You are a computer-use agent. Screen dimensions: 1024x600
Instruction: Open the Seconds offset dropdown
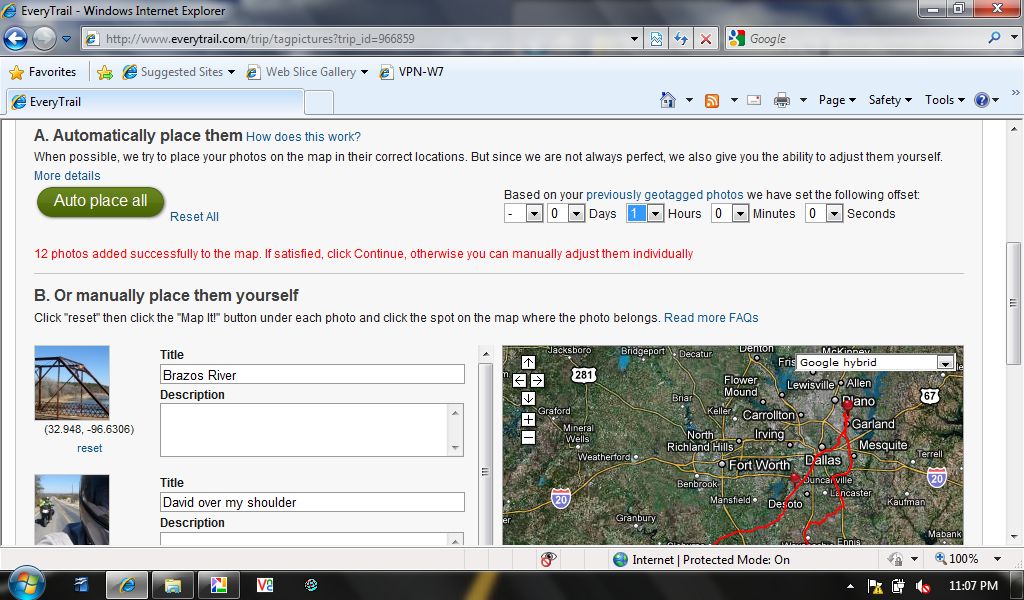tap(824, 213)
